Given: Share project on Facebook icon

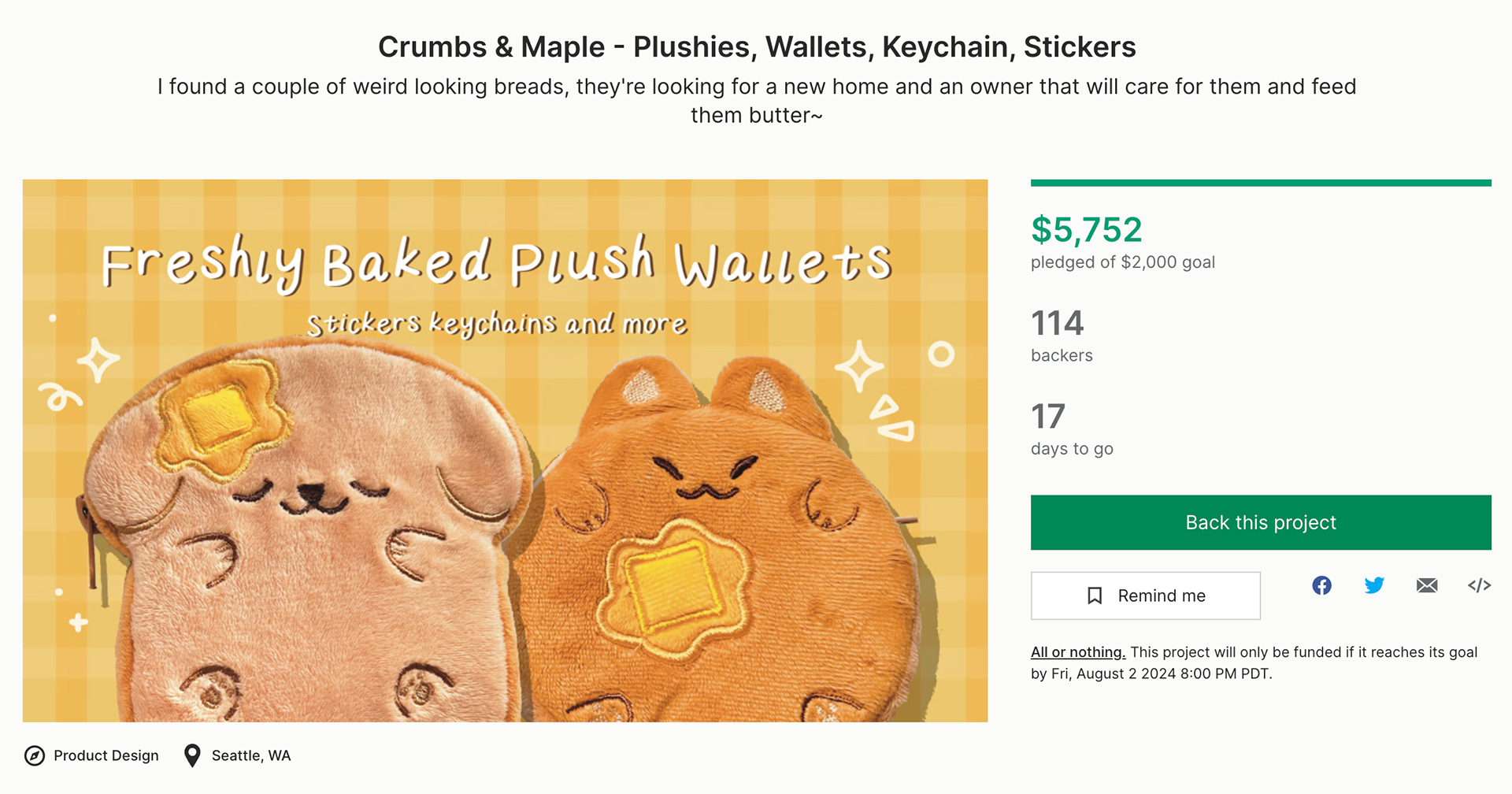Looking at the screenshot, I should point(1321,585).
